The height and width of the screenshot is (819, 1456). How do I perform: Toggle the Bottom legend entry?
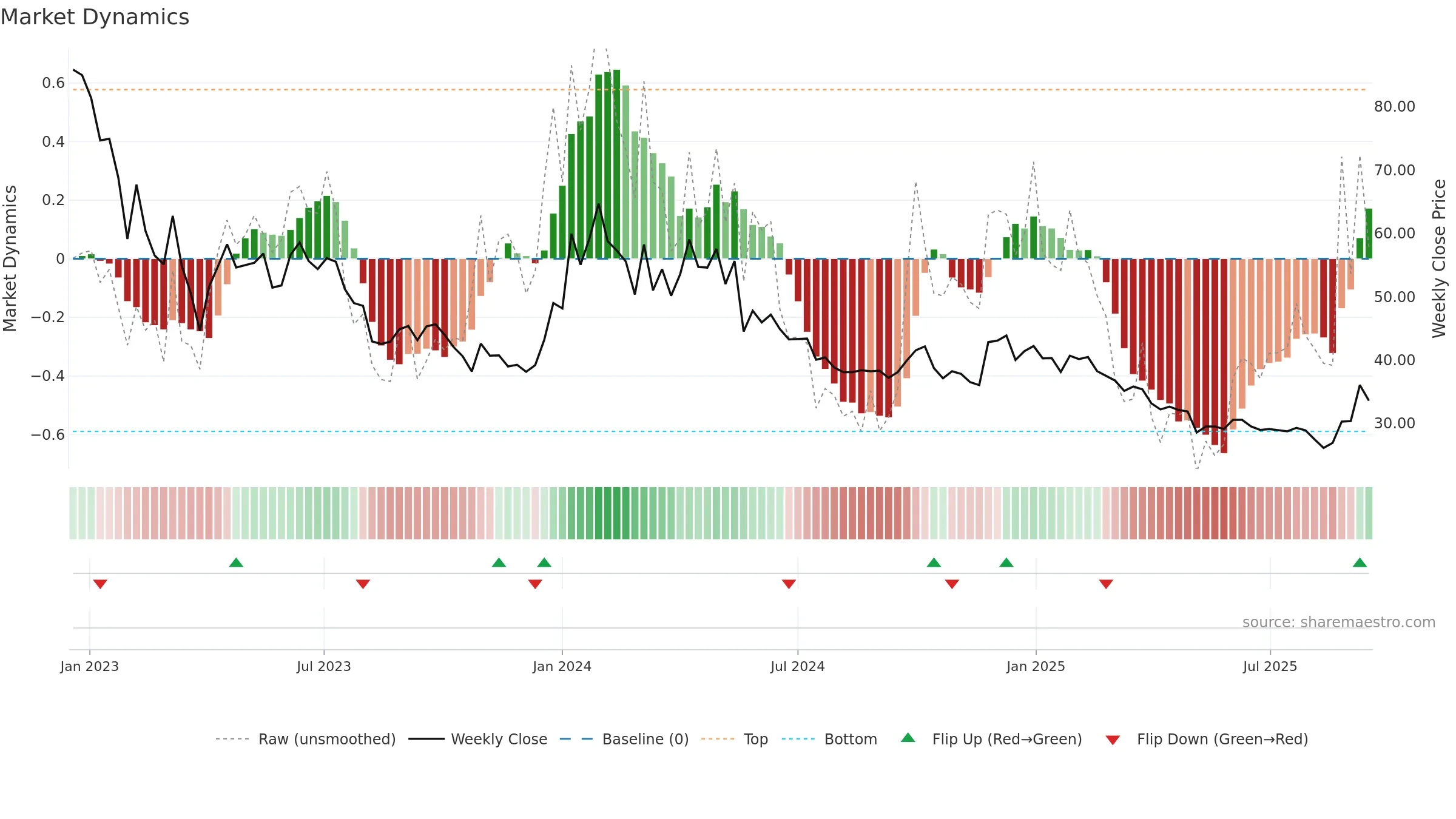point(829,739)
